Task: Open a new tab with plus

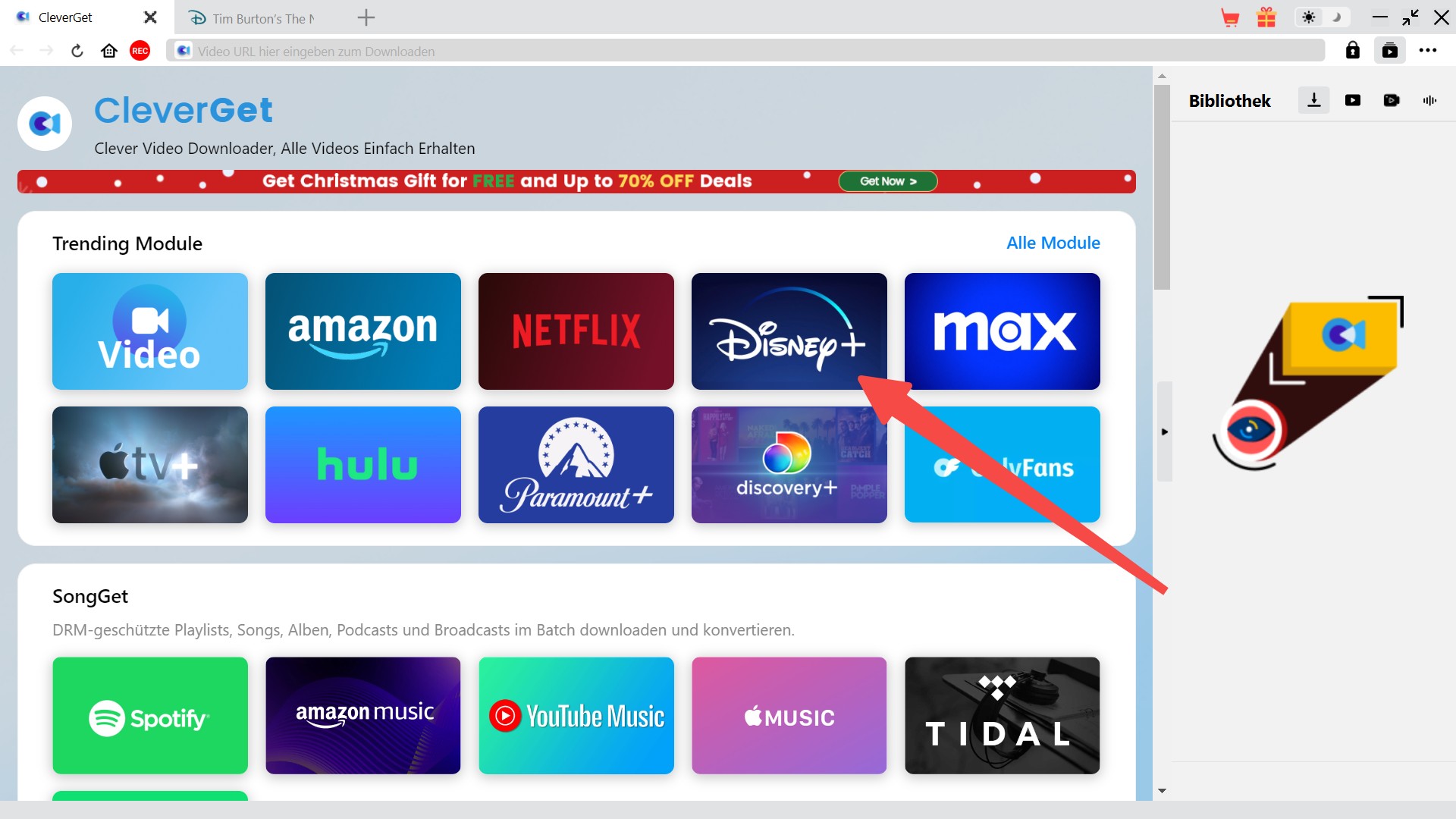Action: tap(366, 17)
